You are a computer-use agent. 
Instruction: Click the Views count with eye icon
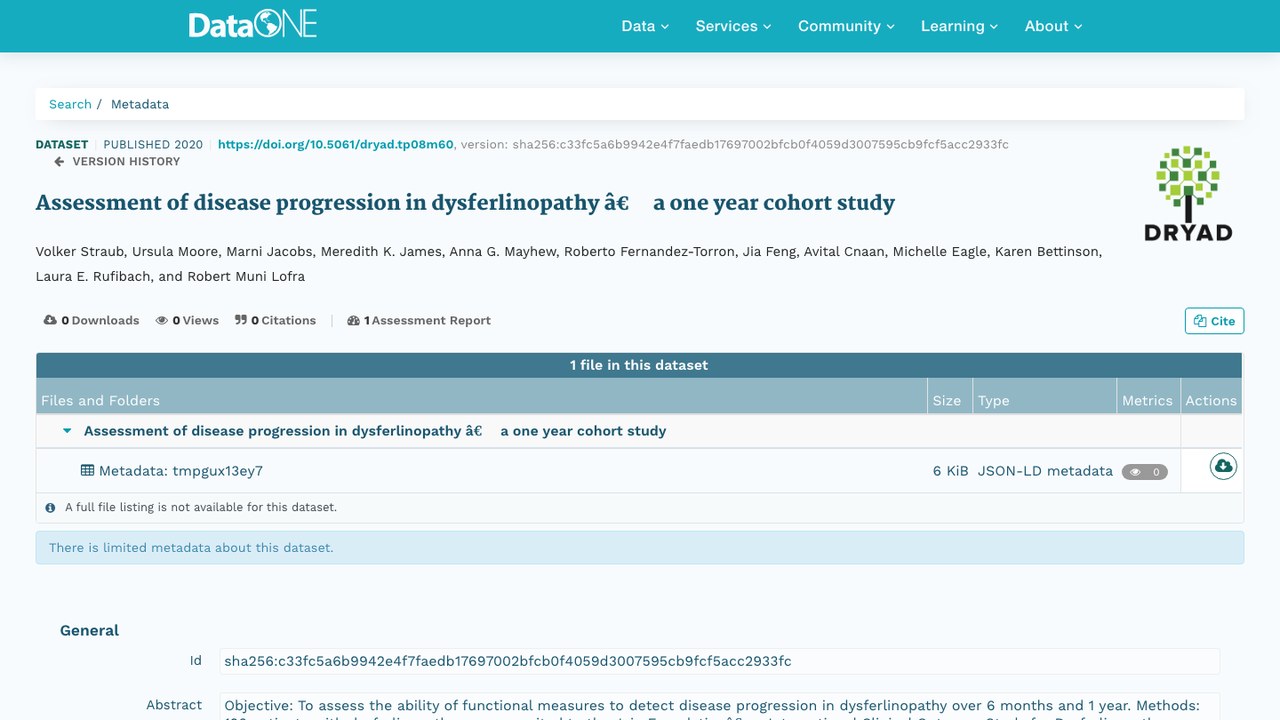[x=187, y=321]
